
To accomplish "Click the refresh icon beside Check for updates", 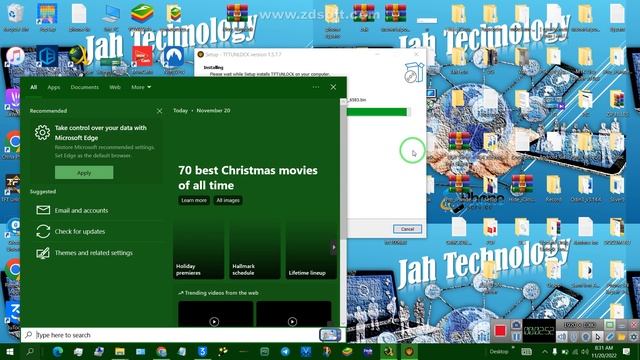I will 43,231.
